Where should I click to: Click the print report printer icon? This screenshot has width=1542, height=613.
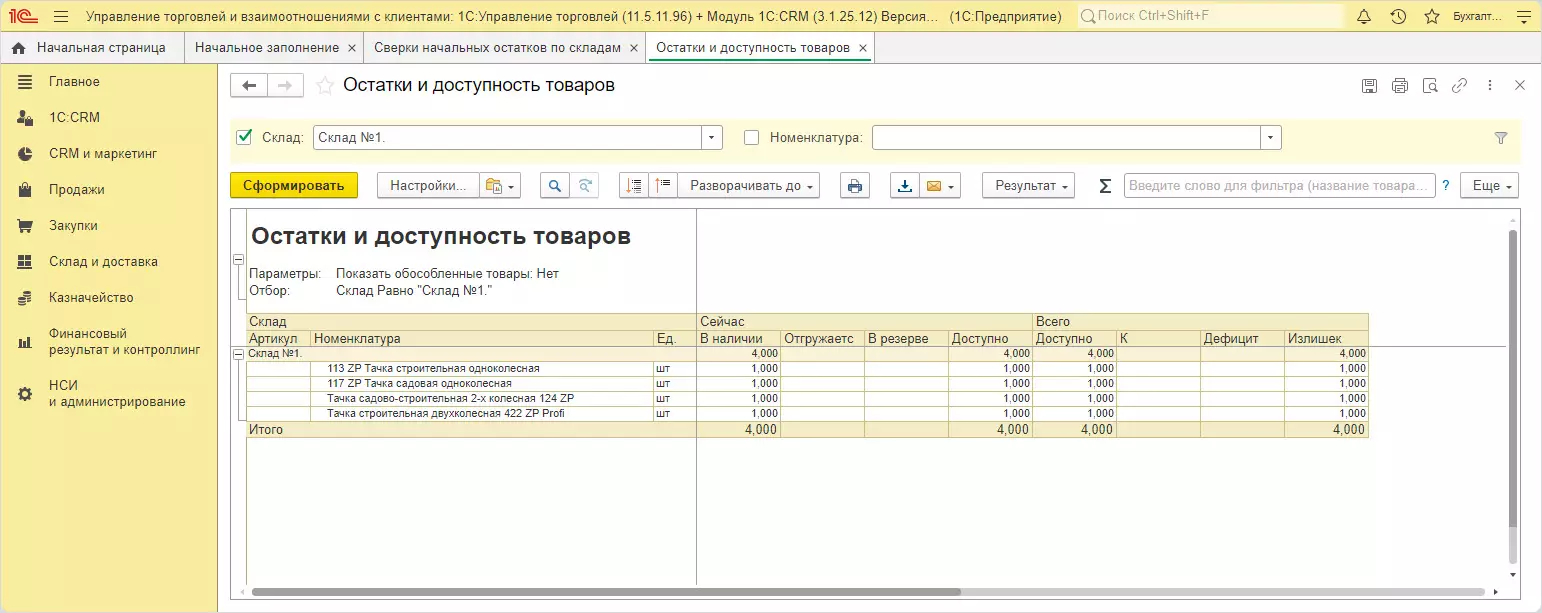(854, 186)
